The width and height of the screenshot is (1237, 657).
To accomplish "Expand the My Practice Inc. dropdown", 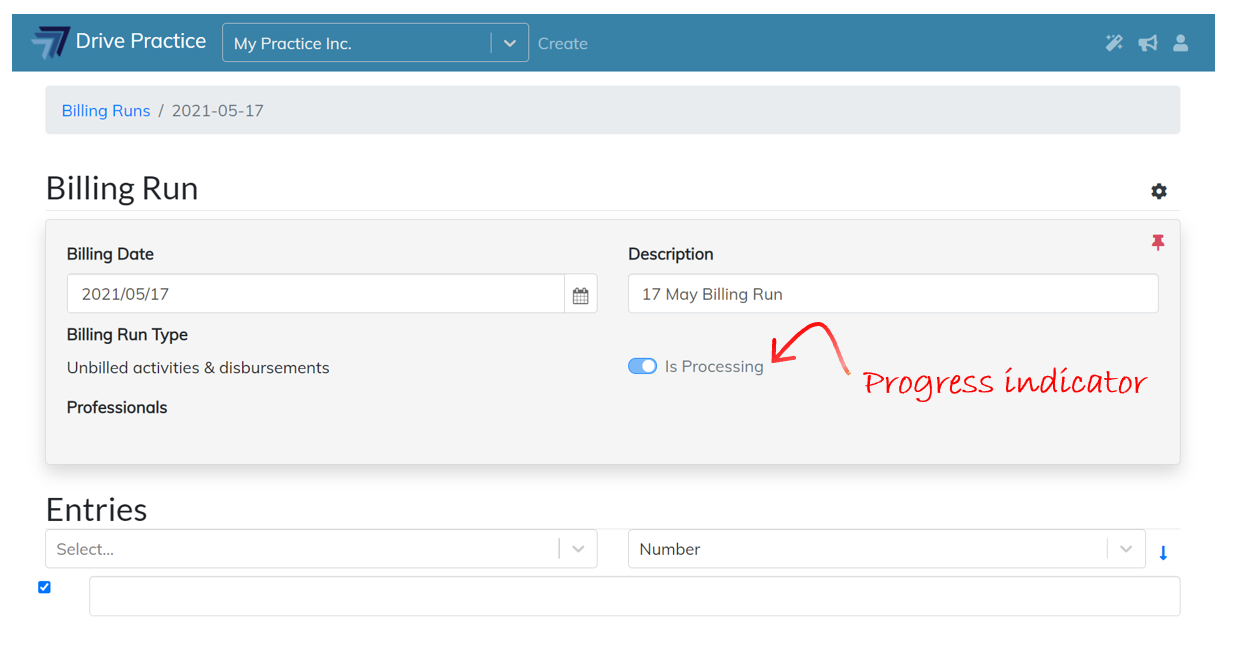I will [509, 44].
